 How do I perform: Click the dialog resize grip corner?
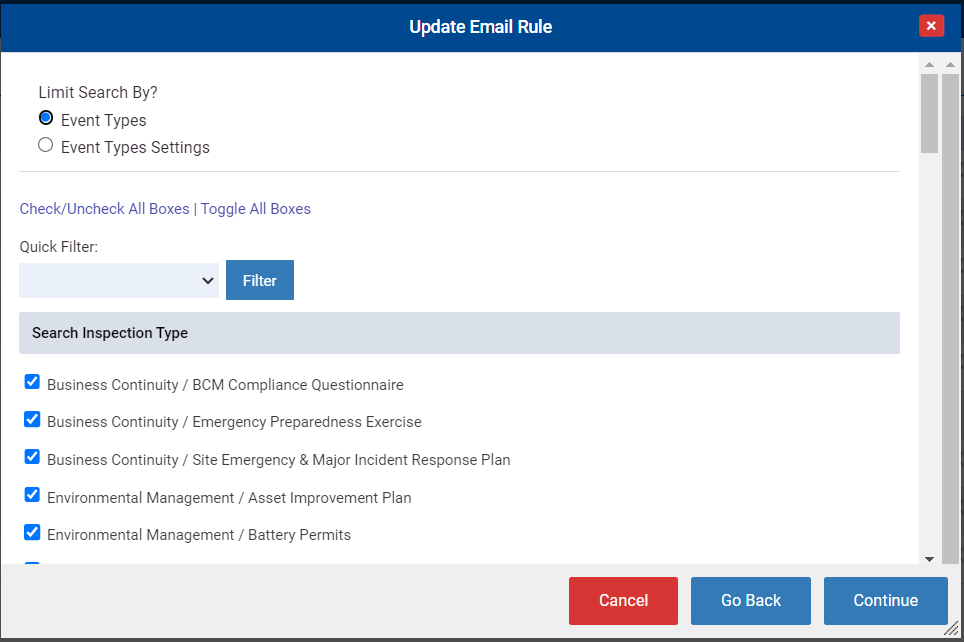click(951, 628)
